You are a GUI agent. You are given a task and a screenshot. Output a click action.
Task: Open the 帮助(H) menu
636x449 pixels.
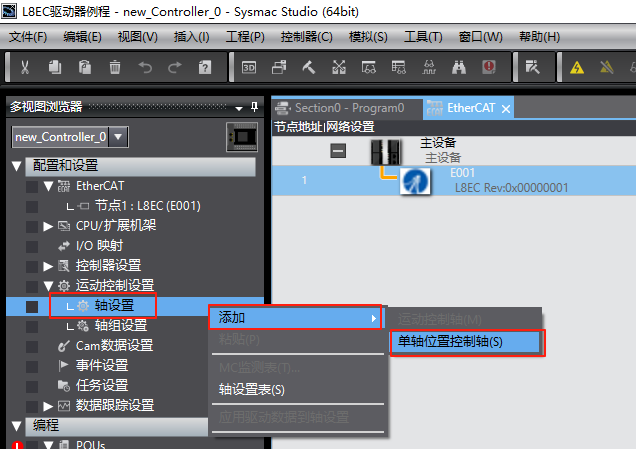(x=539, y=37)
